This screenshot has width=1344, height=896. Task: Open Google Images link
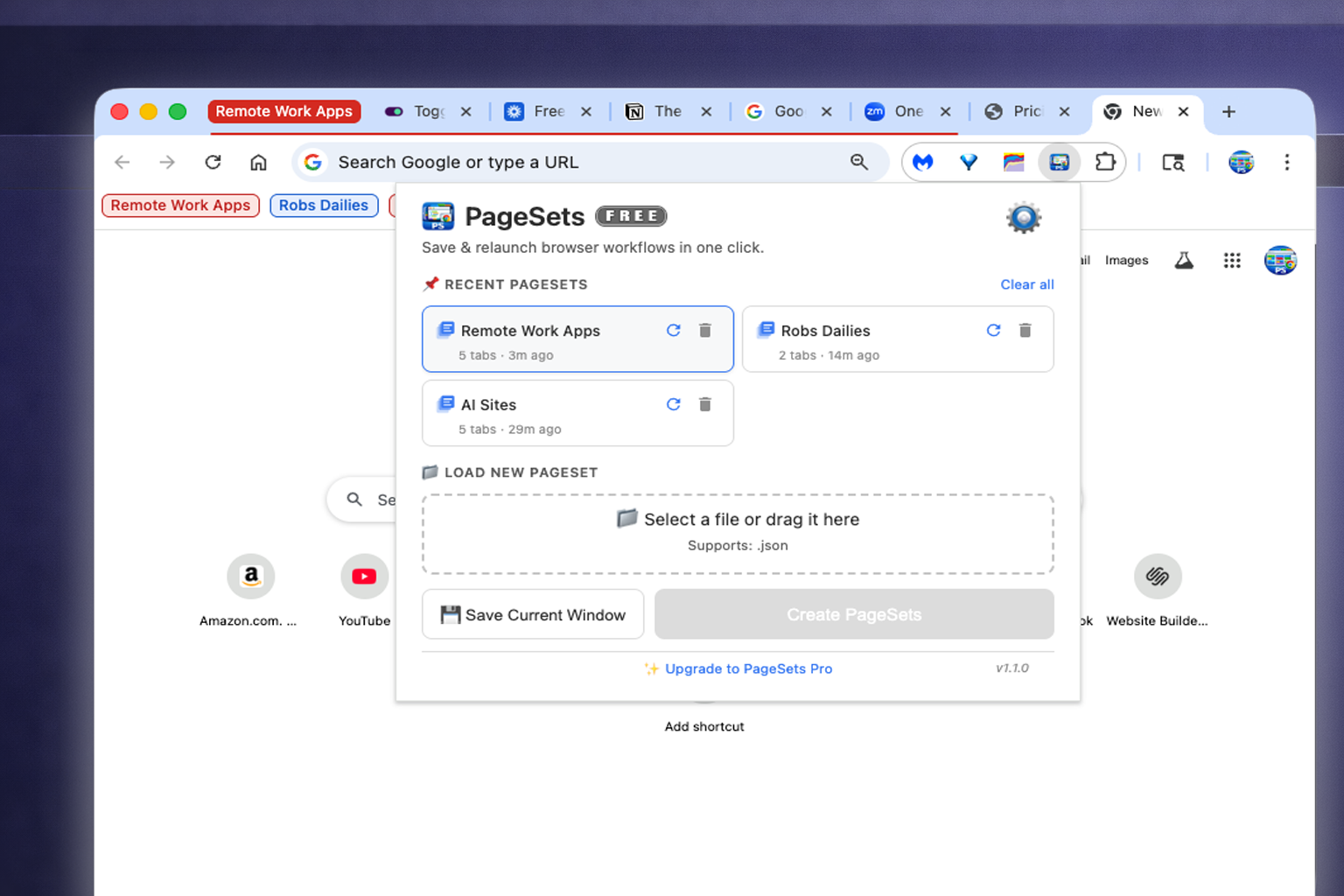coord(1126,260)
